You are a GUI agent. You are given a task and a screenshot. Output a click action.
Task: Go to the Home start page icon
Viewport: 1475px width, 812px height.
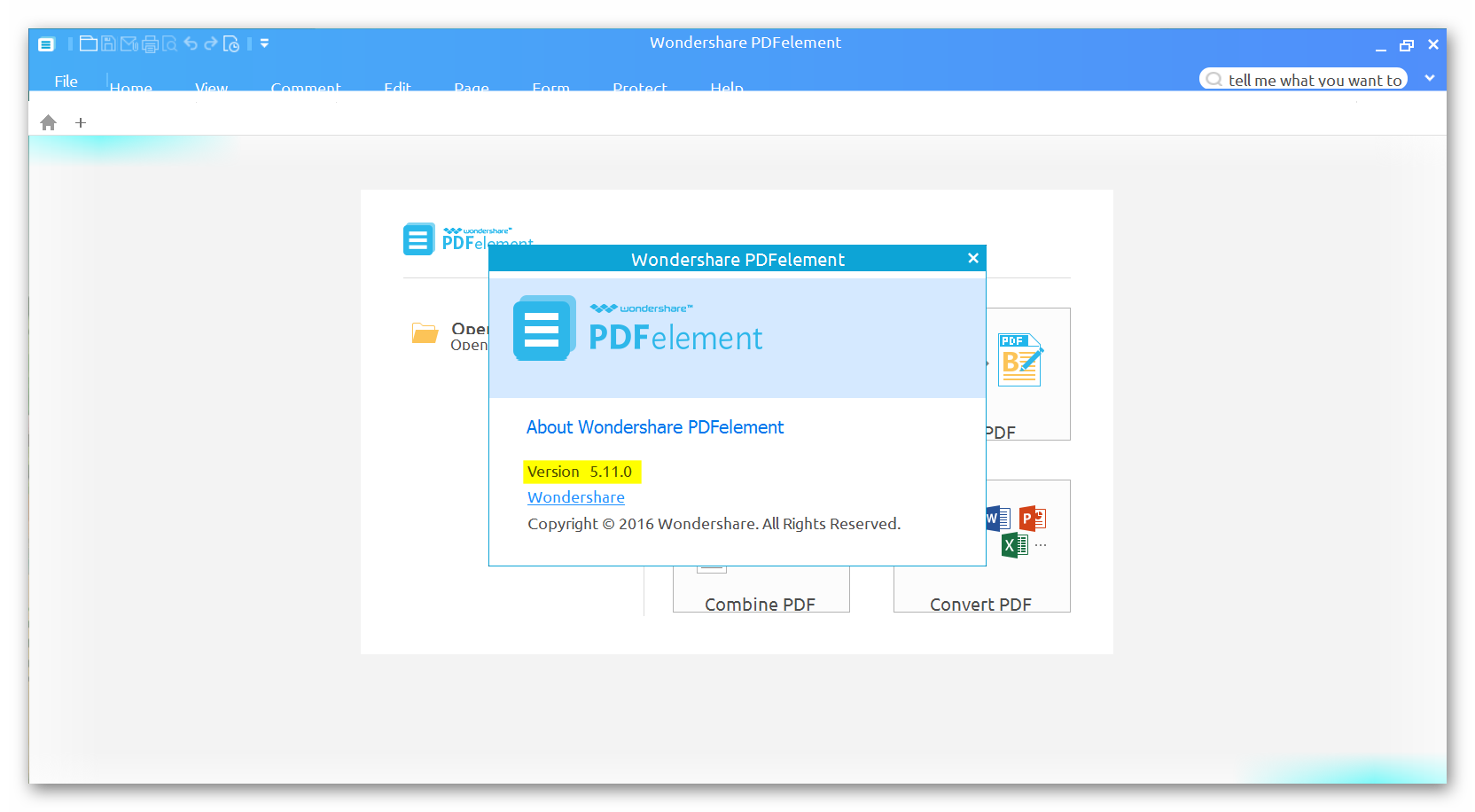49,122
